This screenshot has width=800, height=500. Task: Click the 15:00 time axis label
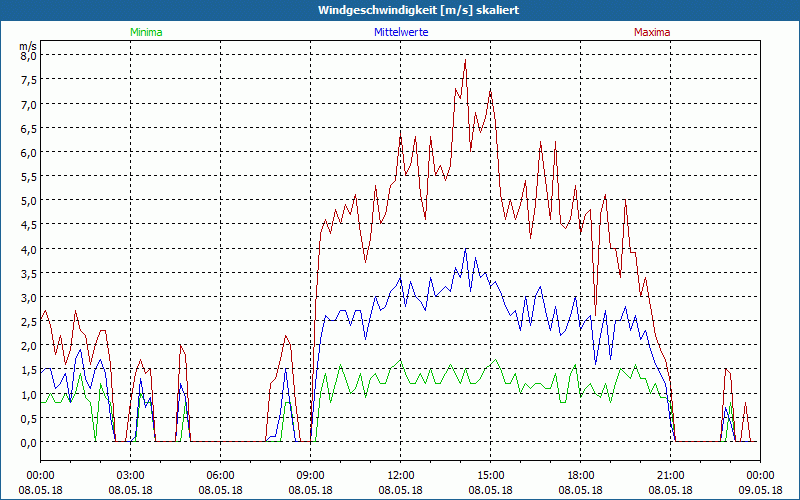click(x=490, y=476)
